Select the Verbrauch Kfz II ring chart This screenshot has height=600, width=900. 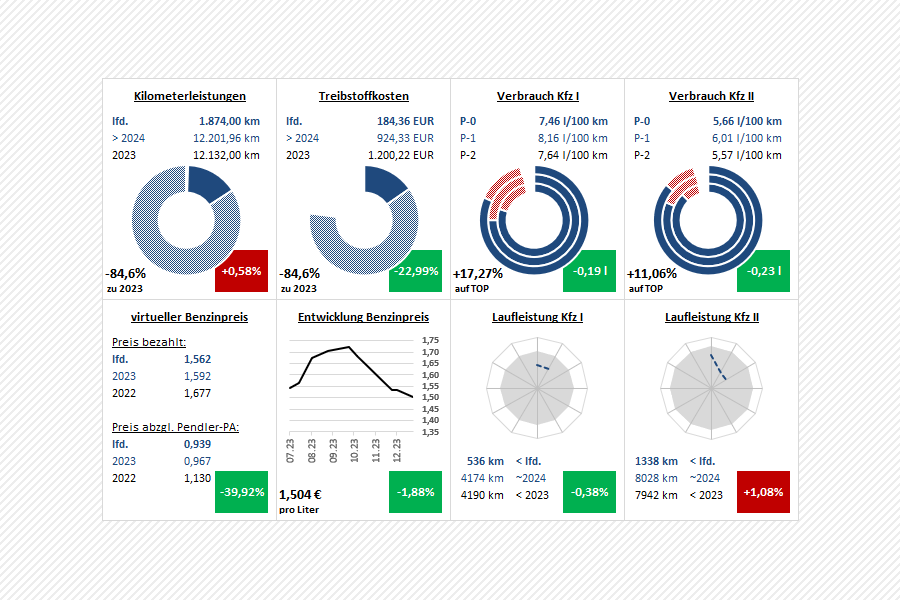[710, 217]
